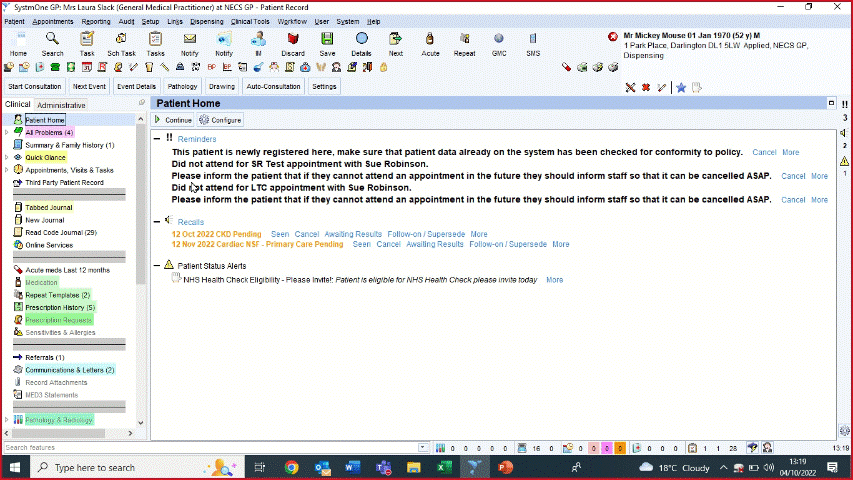
Task: Click the Home toolbar icon
Action: tap(18, 44)
